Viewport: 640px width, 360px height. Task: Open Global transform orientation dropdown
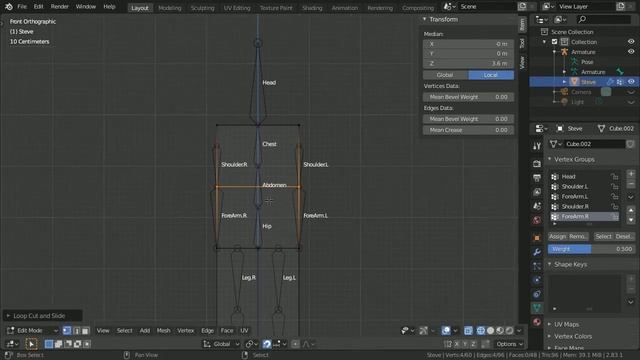tap(222, 344)
